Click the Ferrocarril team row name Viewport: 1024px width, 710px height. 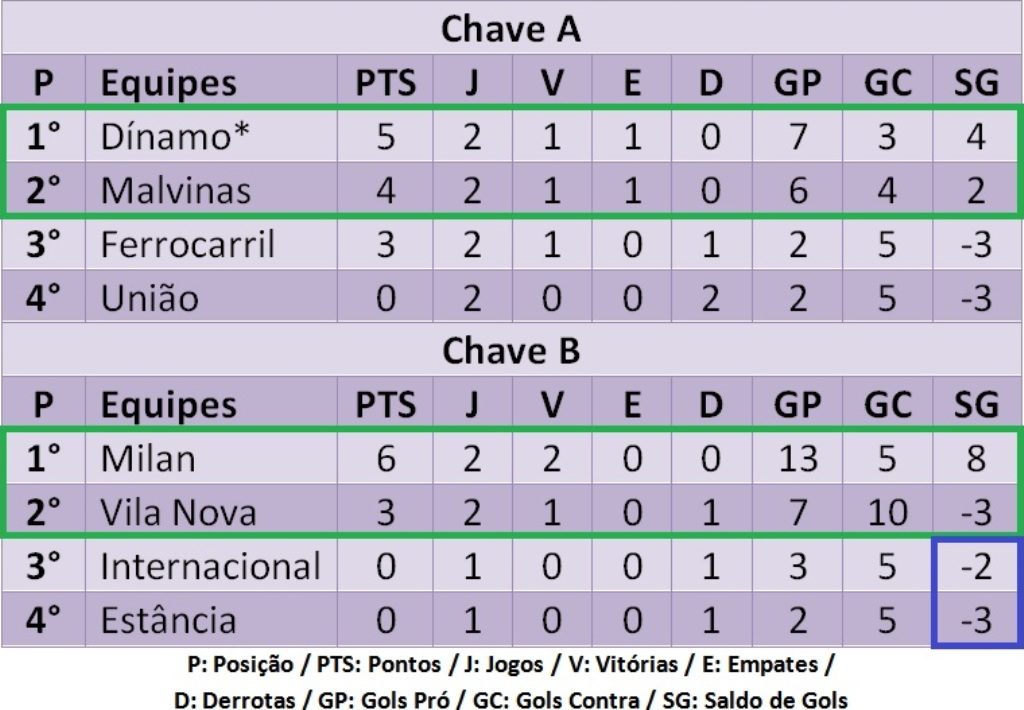187,244
